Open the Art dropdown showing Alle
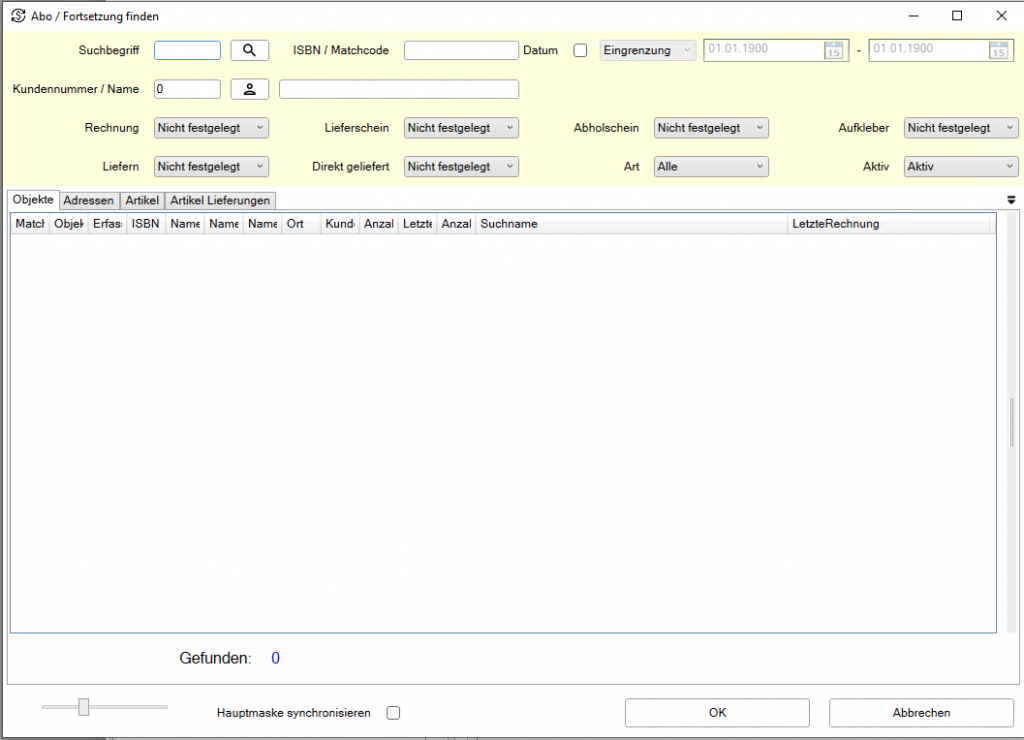The image size is (1024, 740). 711,167
